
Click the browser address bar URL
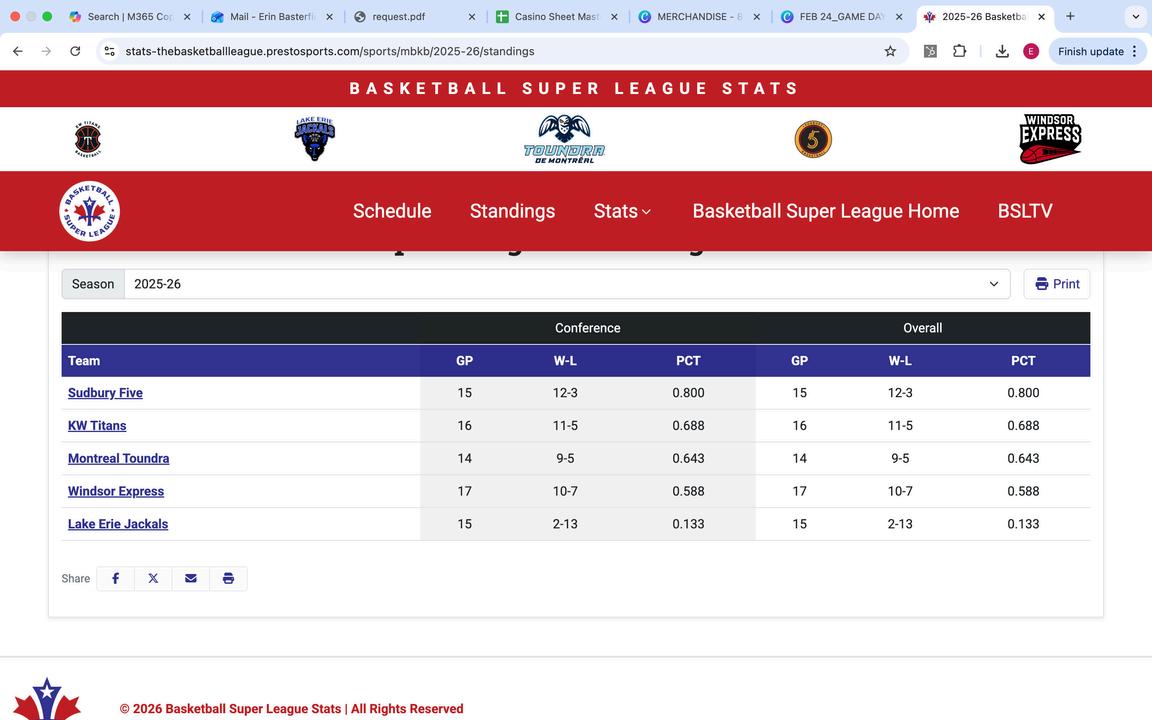coord(330,51)
